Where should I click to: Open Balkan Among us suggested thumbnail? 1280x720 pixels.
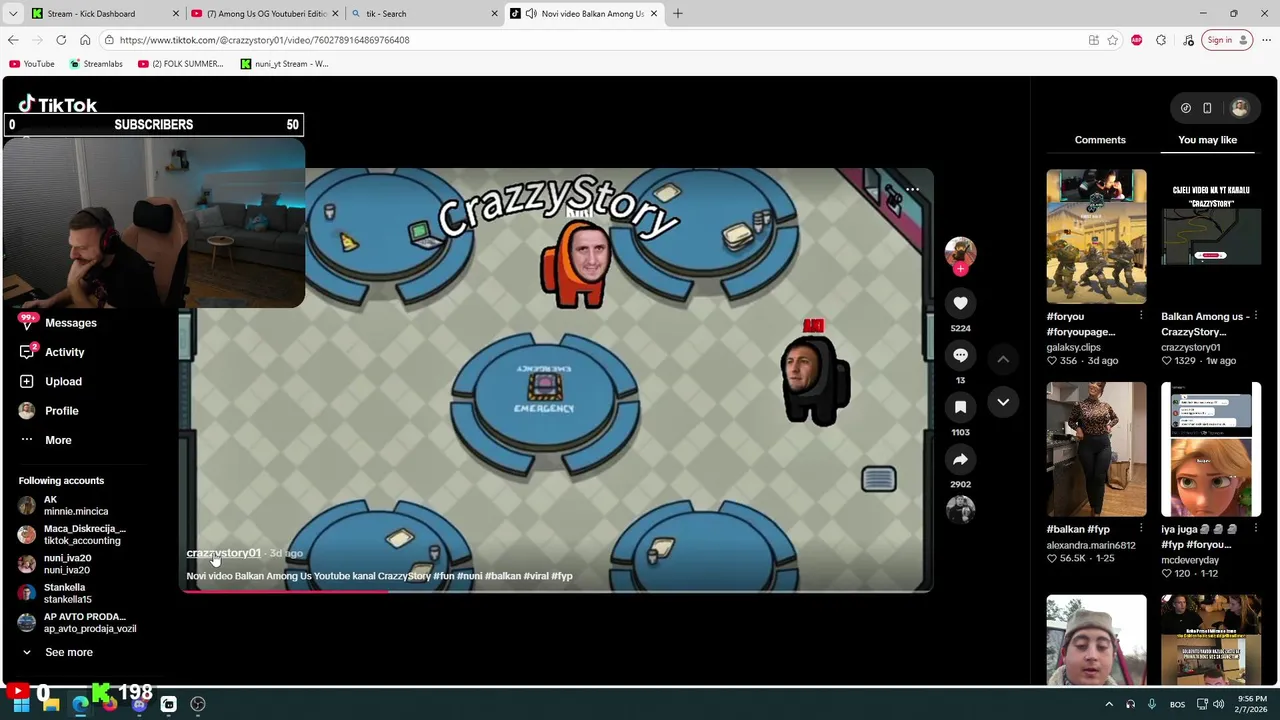pyautogui.click(x=1211, y=236)
